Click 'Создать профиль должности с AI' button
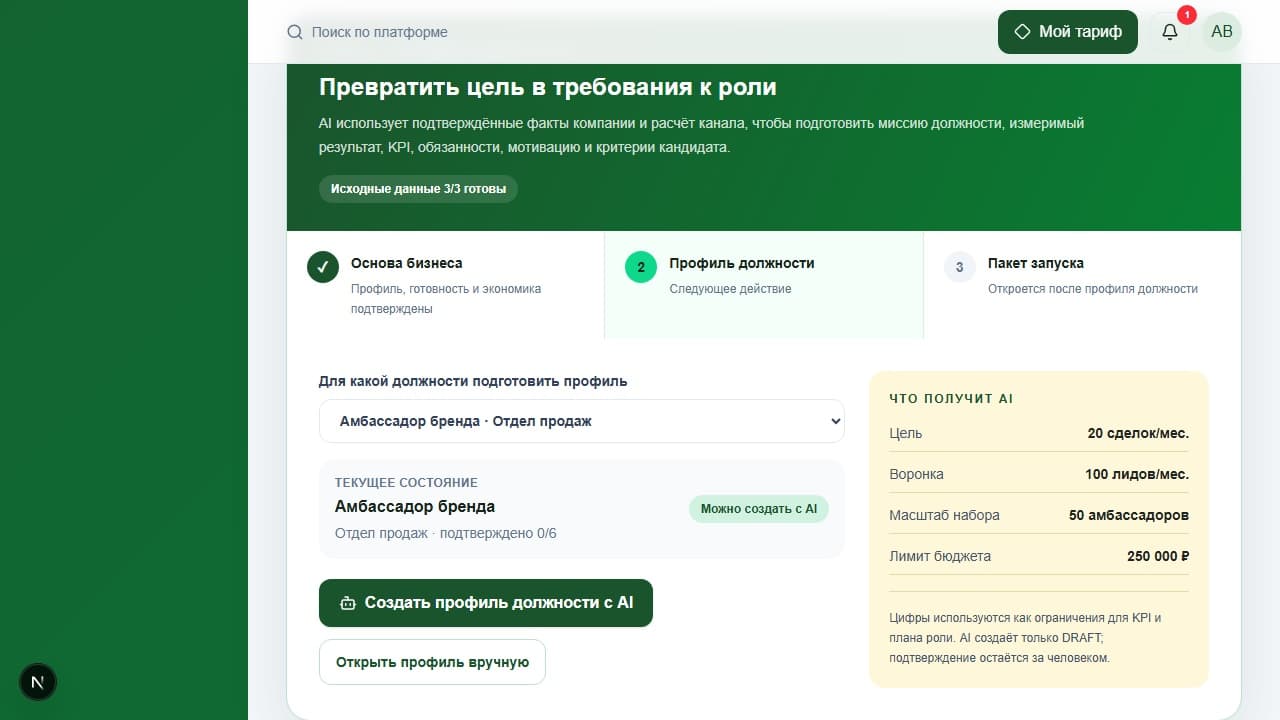 click(486, 603)
